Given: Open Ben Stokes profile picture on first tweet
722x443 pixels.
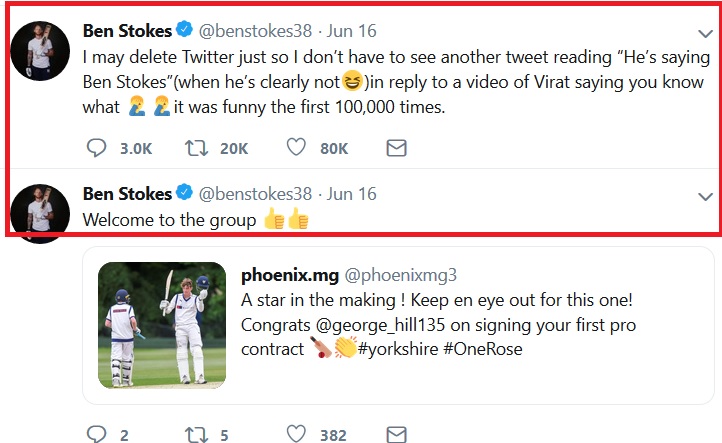Looking at the screenshot, I should 40,51.
